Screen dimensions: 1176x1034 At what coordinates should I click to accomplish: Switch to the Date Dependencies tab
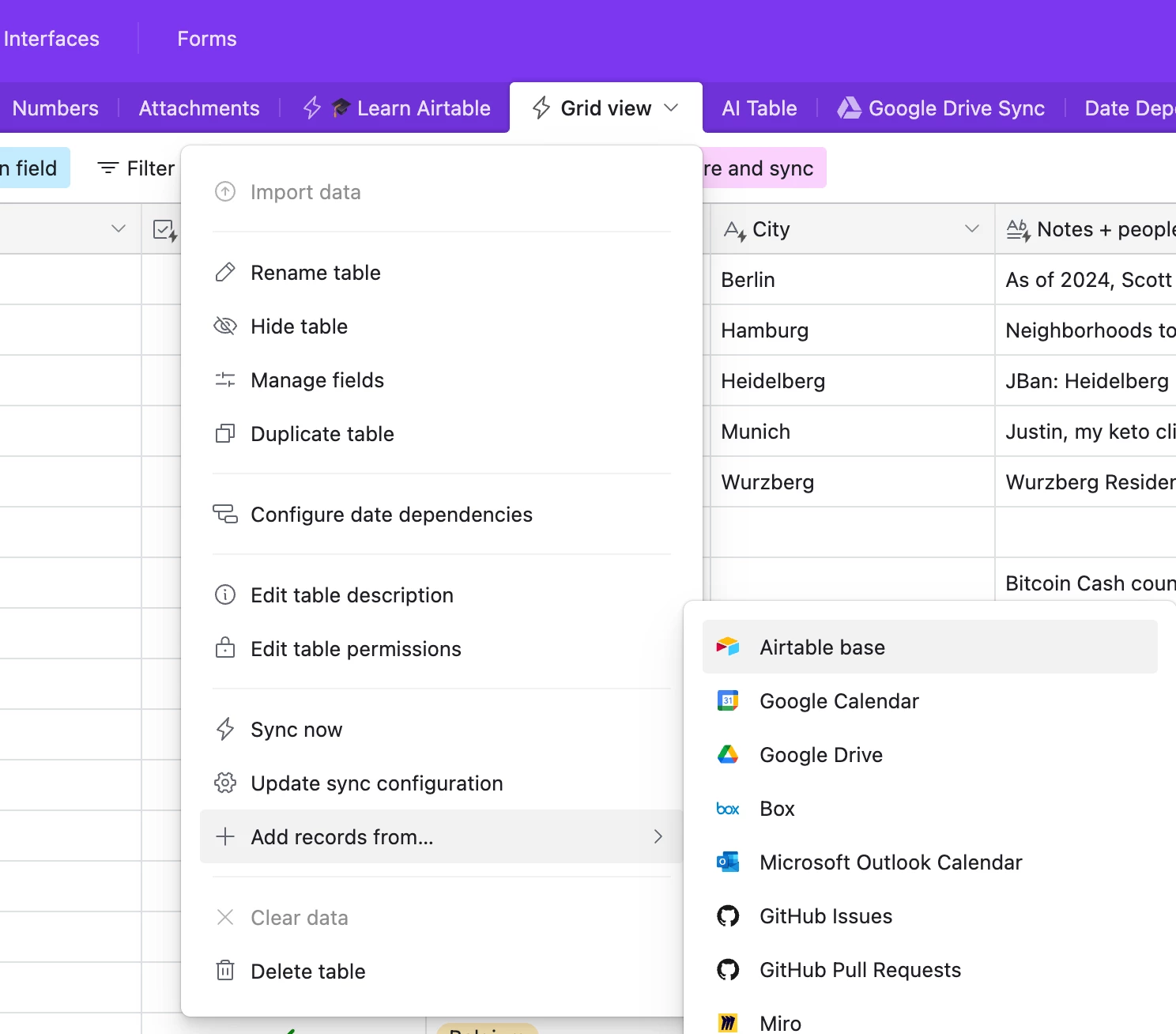pyautogui.click(x=1129, y=108)
